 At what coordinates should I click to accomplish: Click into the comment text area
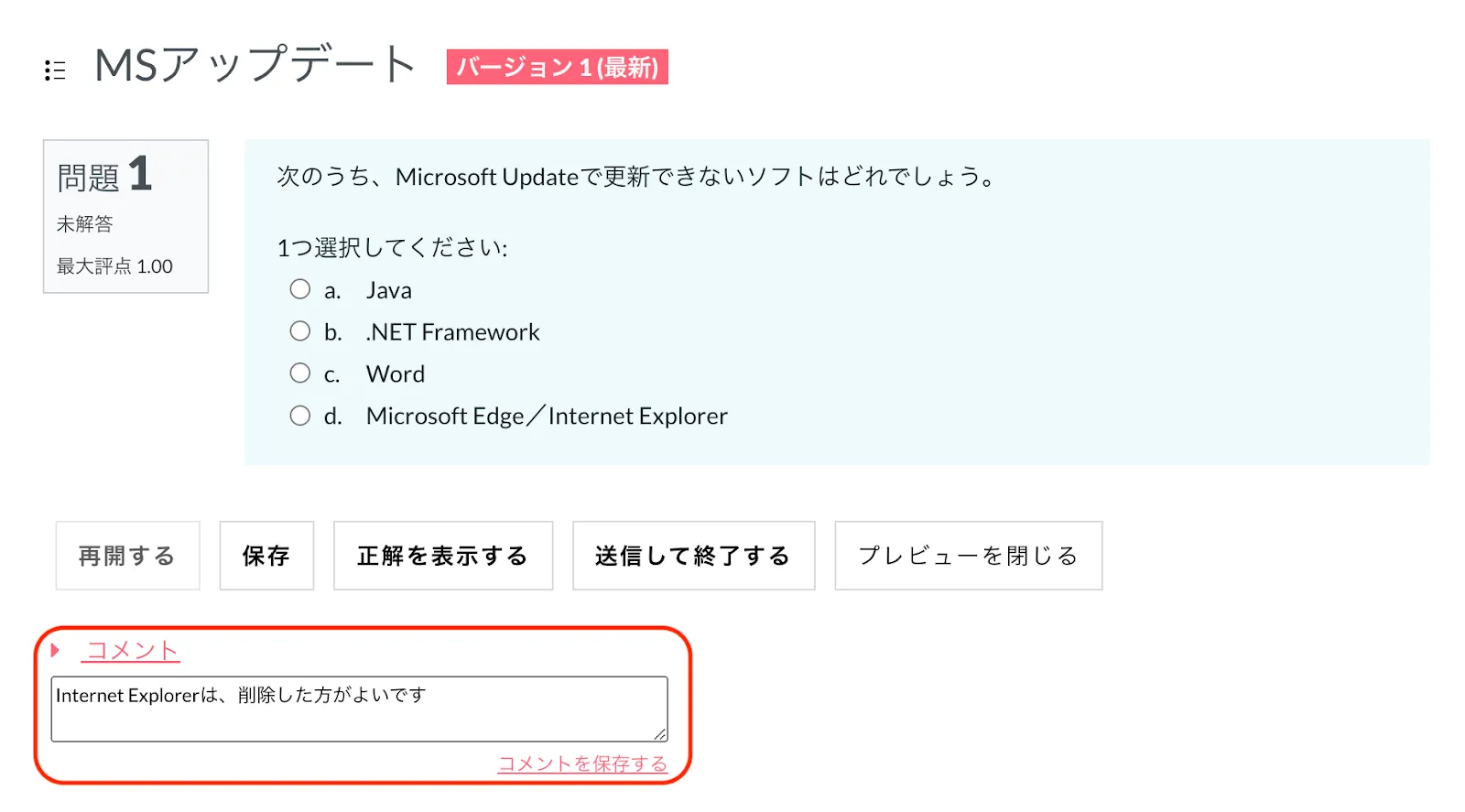point(359,709)
